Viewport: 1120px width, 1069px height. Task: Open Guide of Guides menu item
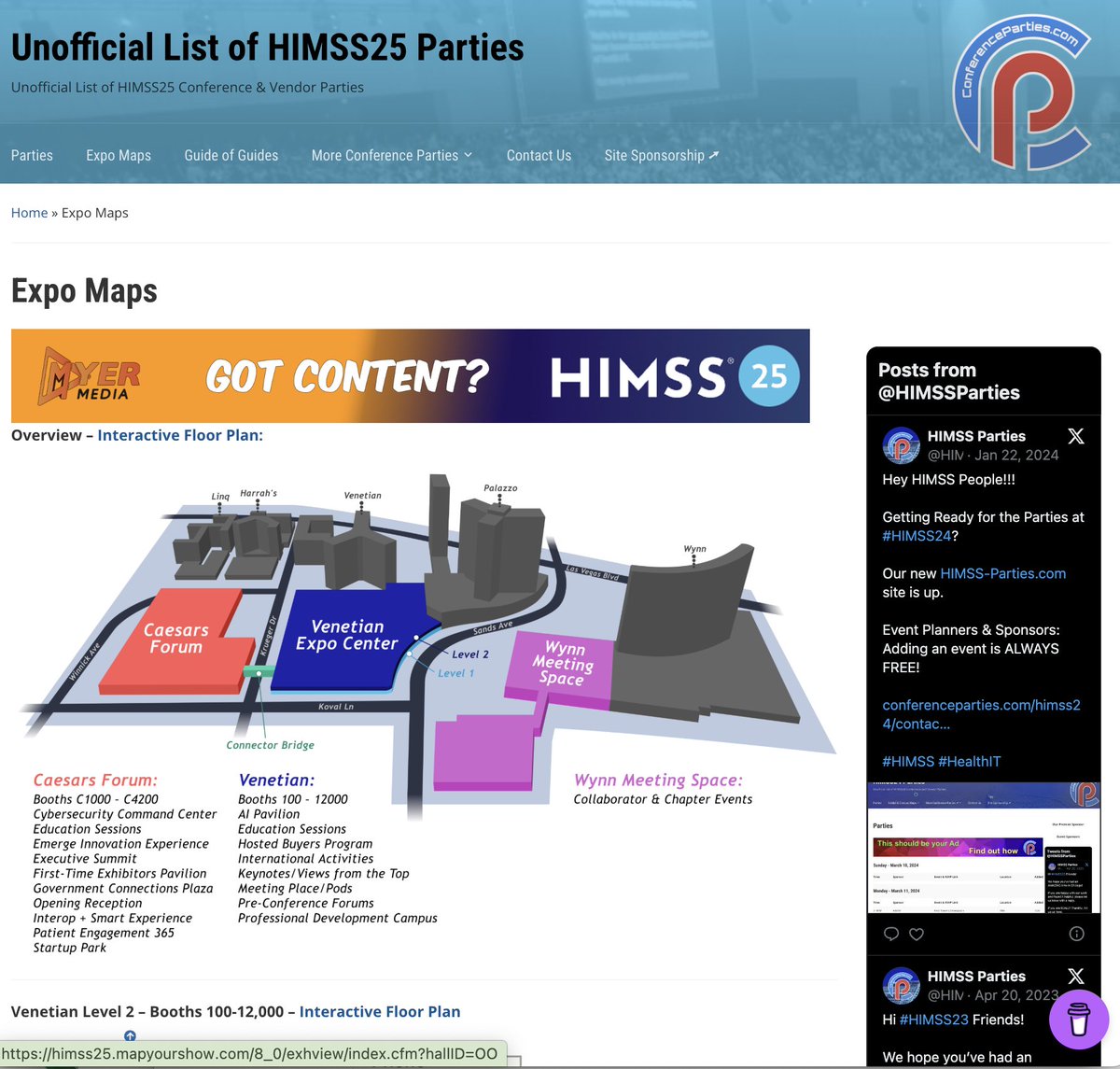coord(231,155)
